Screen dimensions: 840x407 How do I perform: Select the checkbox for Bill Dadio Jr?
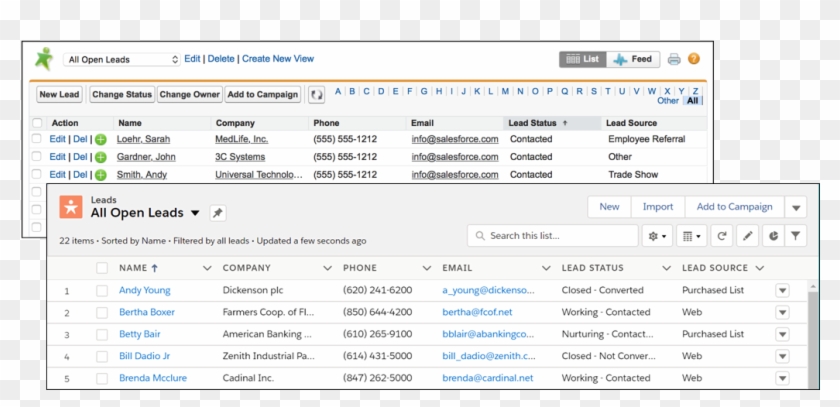click(102, 357)
